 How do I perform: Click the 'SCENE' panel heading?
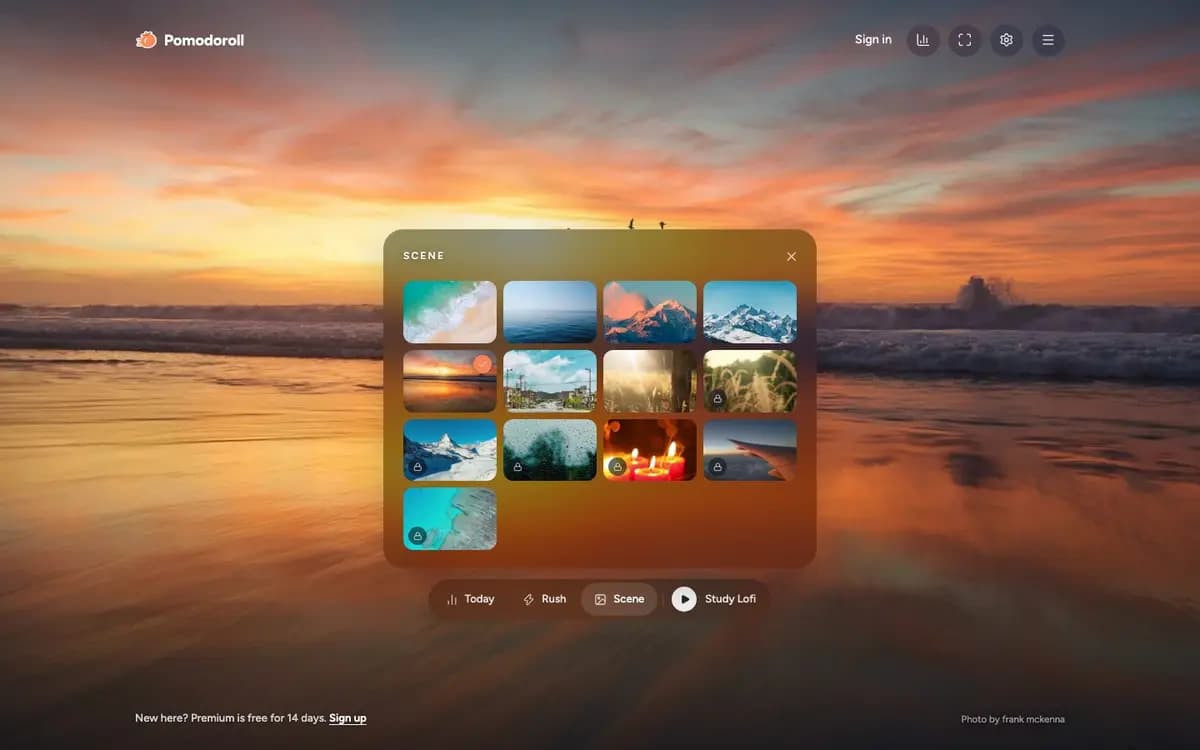(424, 256)
